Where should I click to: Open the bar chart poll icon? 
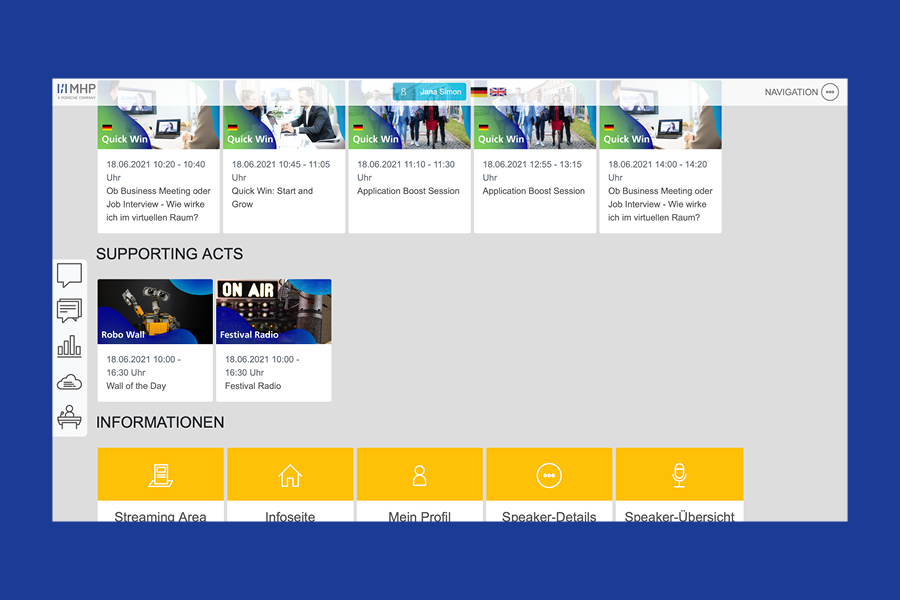tap(69, 346)
